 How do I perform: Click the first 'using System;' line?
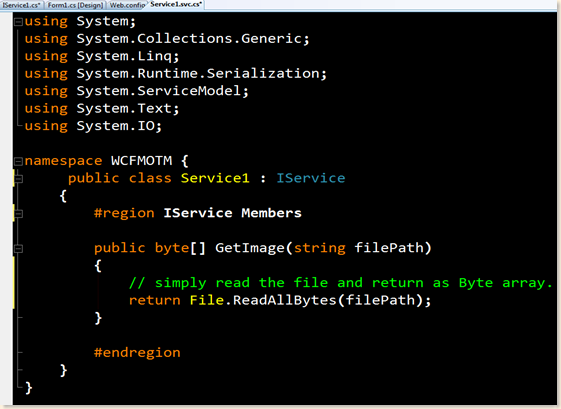[x=80, y=21]
